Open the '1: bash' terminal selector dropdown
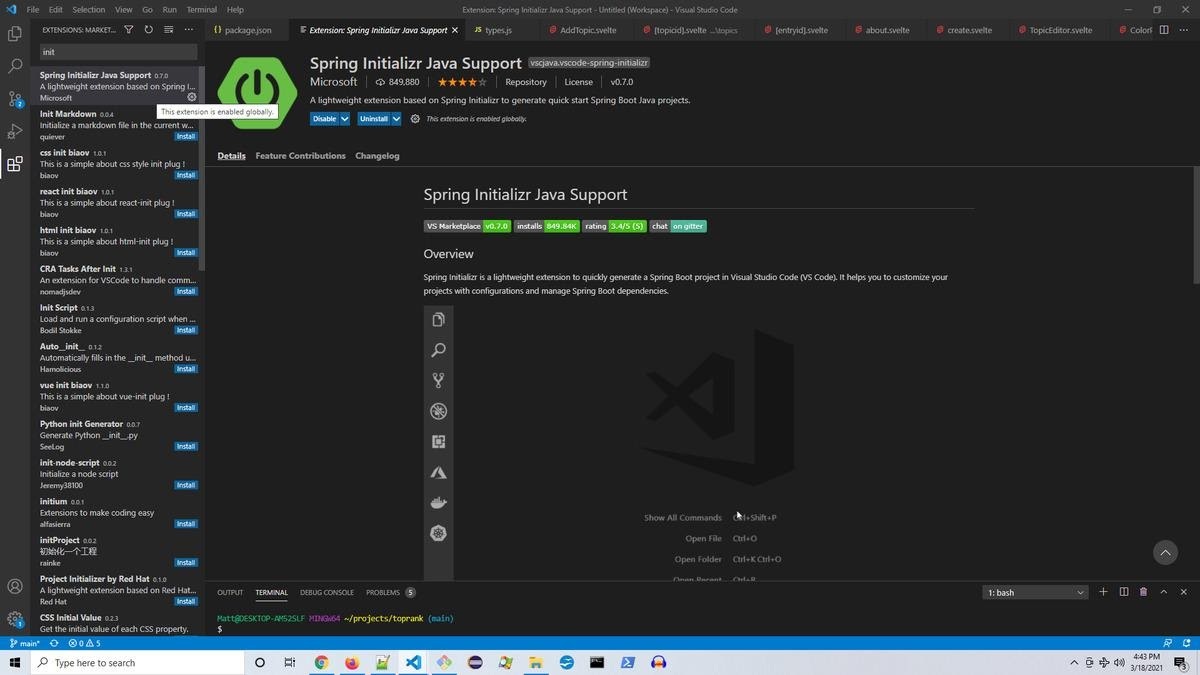1200x675 pixels. pyautogui.click(x=1035, y=592)
